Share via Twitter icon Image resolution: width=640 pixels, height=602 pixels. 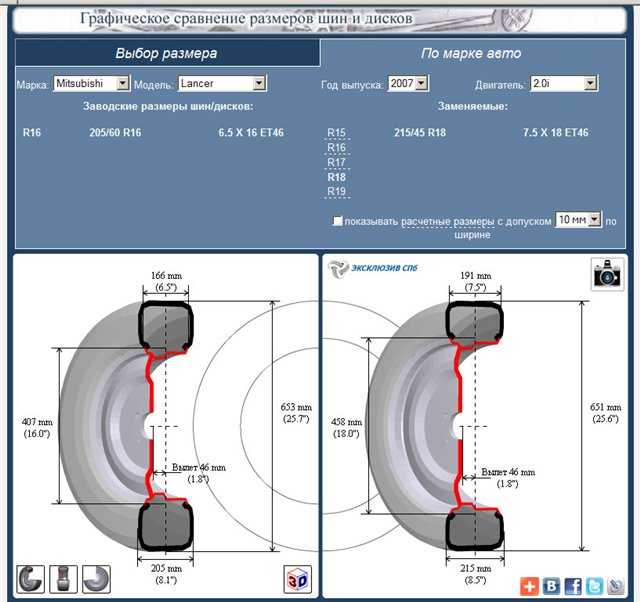click(x=594, y=586)
